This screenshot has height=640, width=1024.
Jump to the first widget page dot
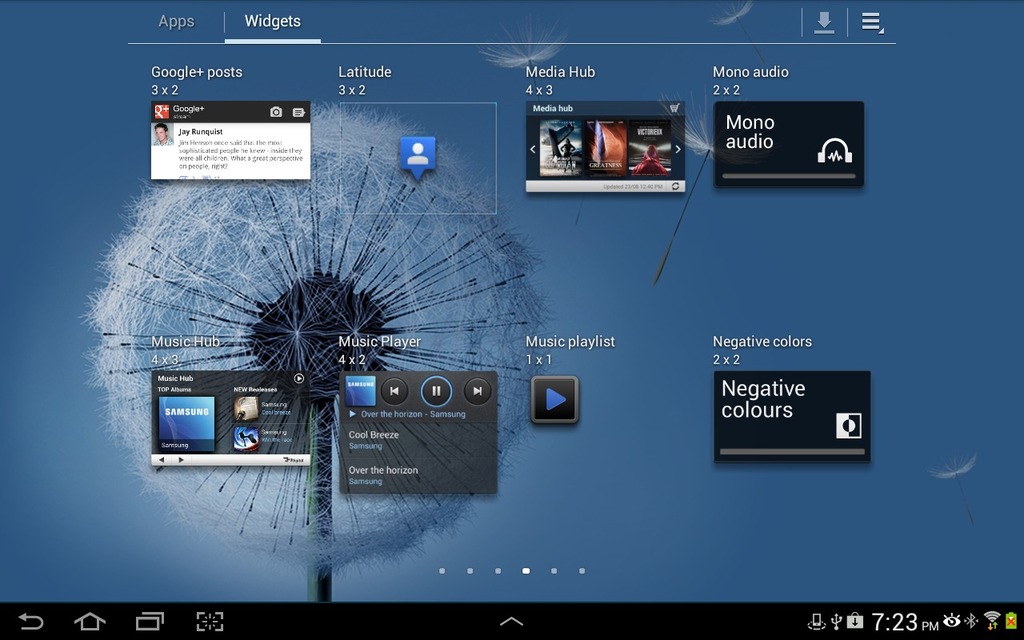click(x=442, y=571)
